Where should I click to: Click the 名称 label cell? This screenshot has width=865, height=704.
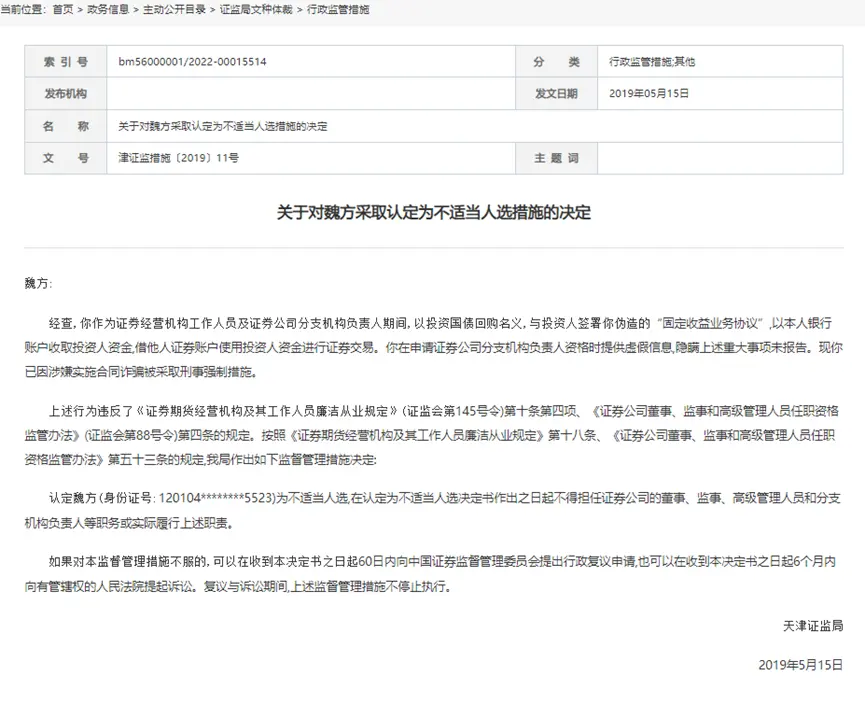click(65, 127)
